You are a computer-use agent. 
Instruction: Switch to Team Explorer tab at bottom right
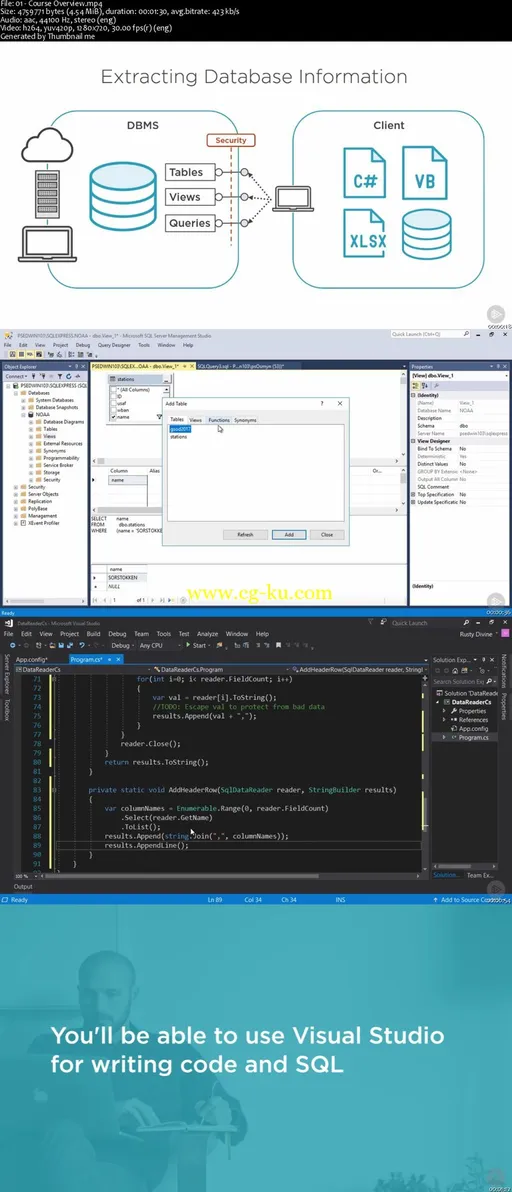tap(481, 875)
